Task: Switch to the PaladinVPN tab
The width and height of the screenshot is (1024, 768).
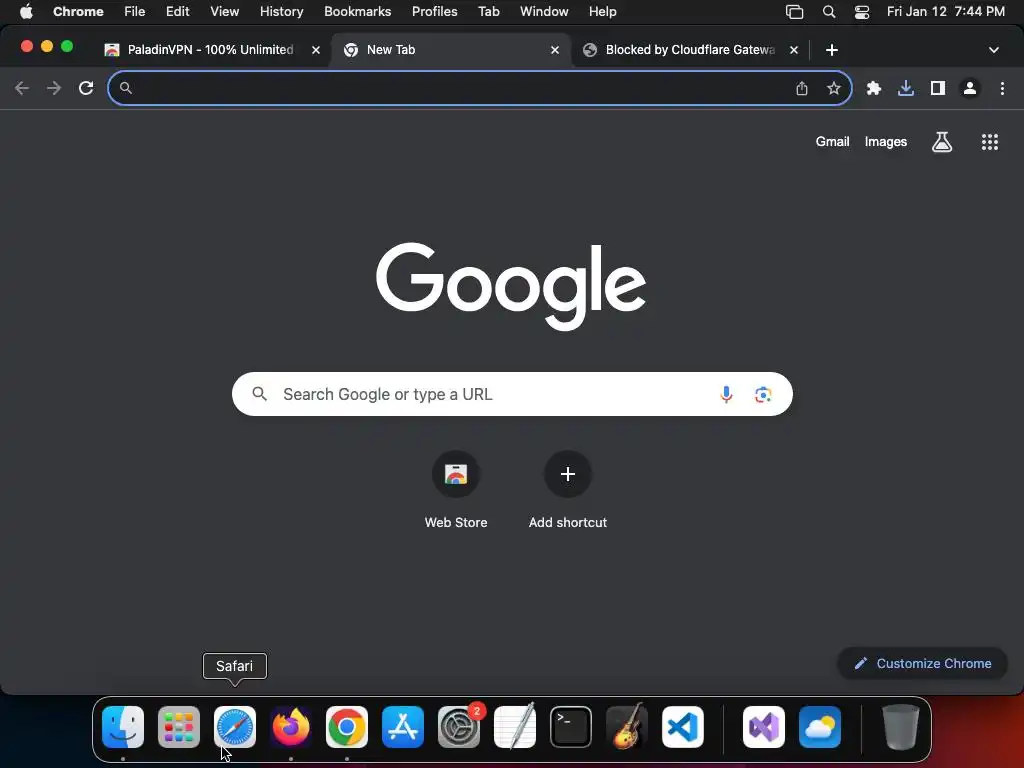Action: [209, 50]
